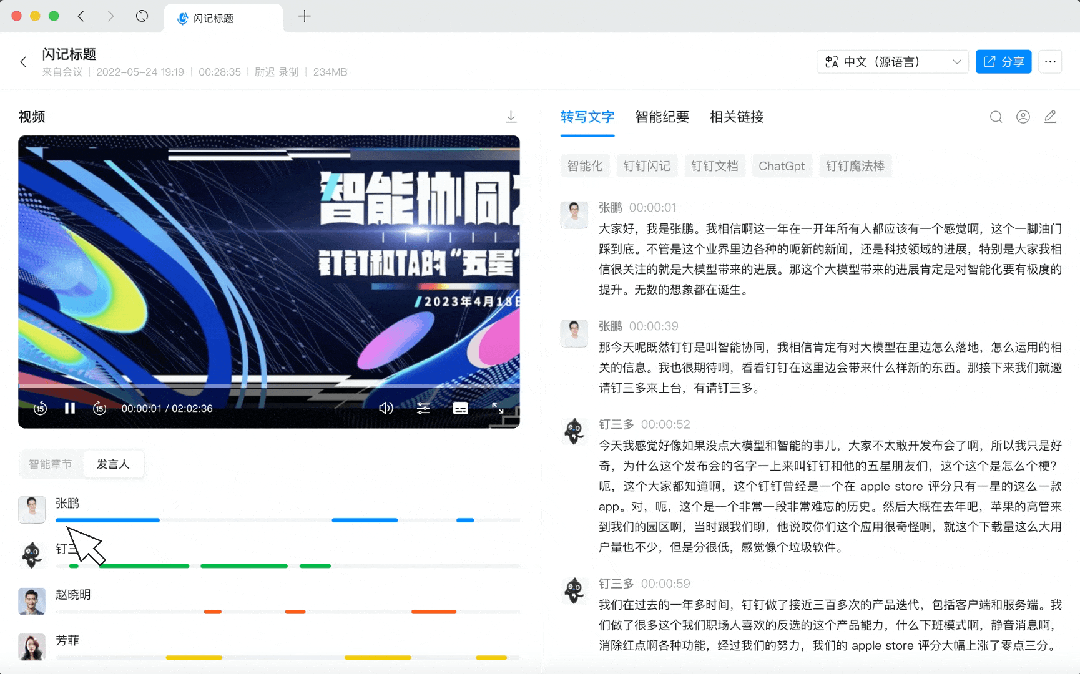The height and width of the screenshot is (674, 1080).
Task: Open speaker management person icon
Action: (1023, 117)
